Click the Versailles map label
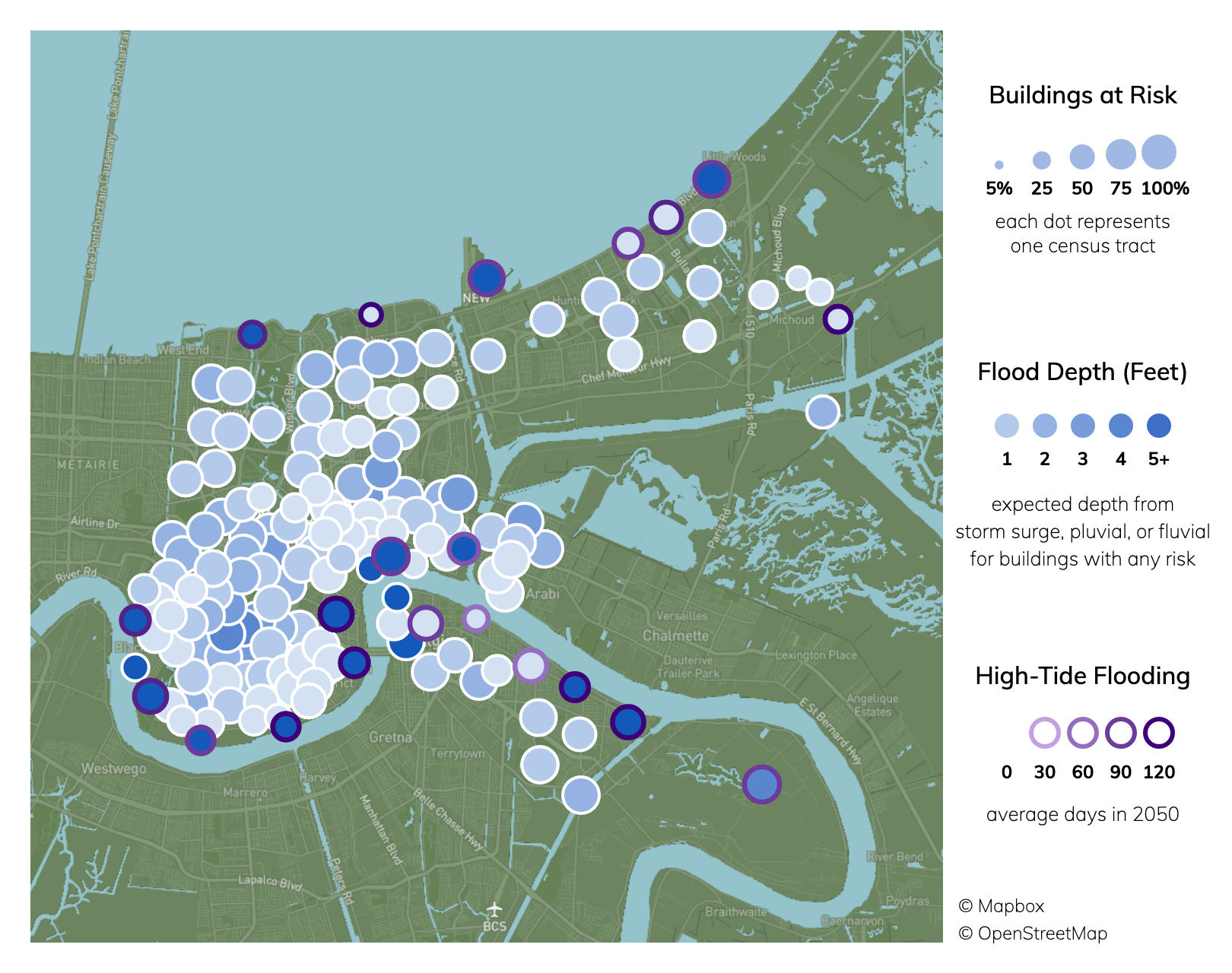1232x973 pixels. 681,616
